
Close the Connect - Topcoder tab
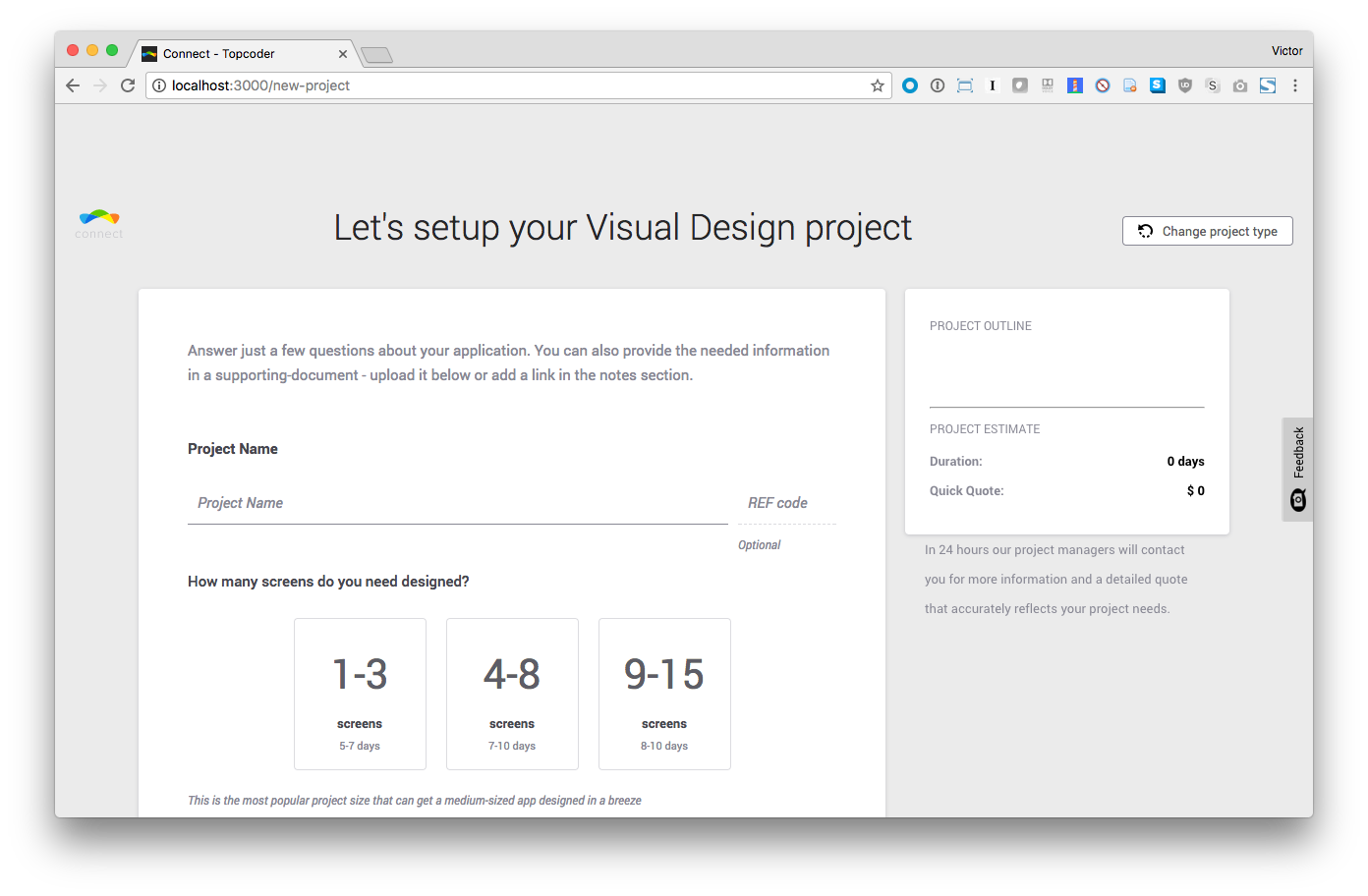point(343,54)
